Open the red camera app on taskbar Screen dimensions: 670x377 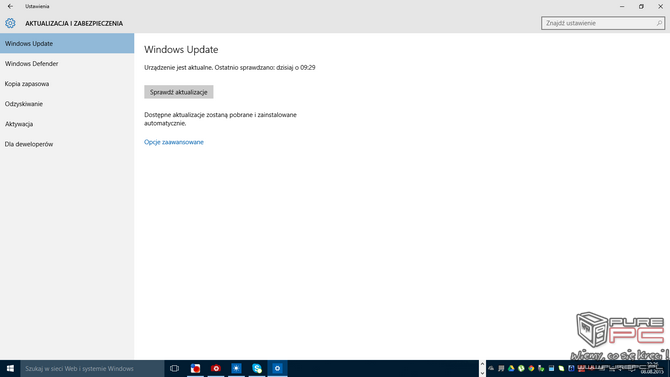(216, 368)
